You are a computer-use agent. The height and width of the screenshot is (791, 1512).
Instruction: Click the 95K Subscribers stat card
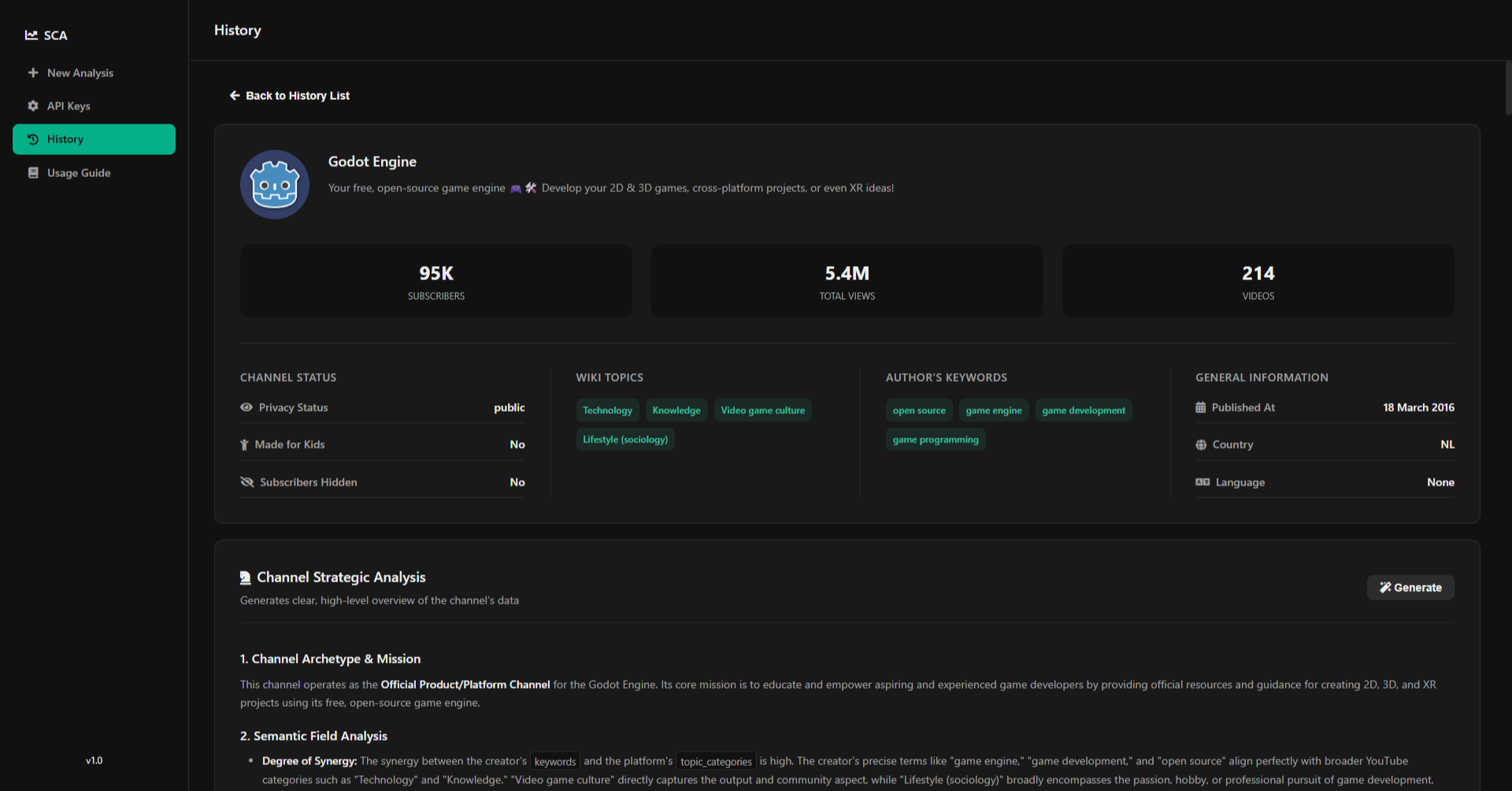point(436,281)
